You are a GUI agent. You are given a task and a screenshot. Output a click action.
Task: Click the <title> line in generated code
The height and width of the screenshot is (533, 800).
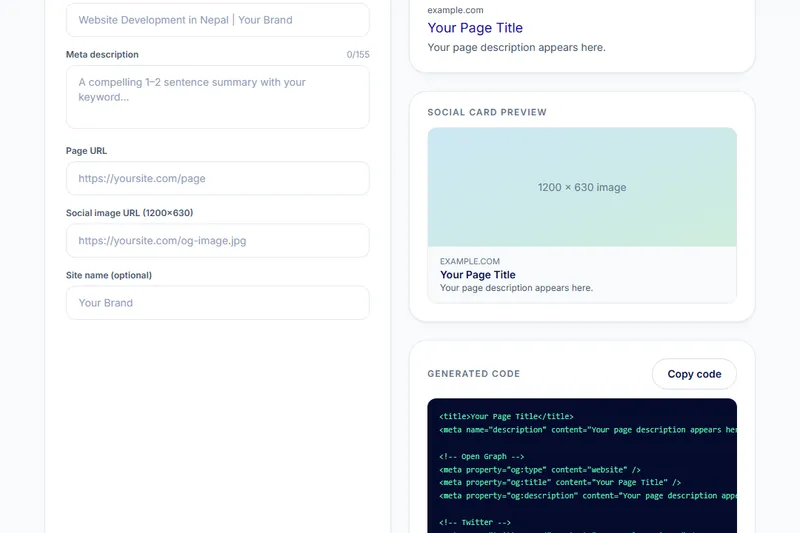coord(506,416)
